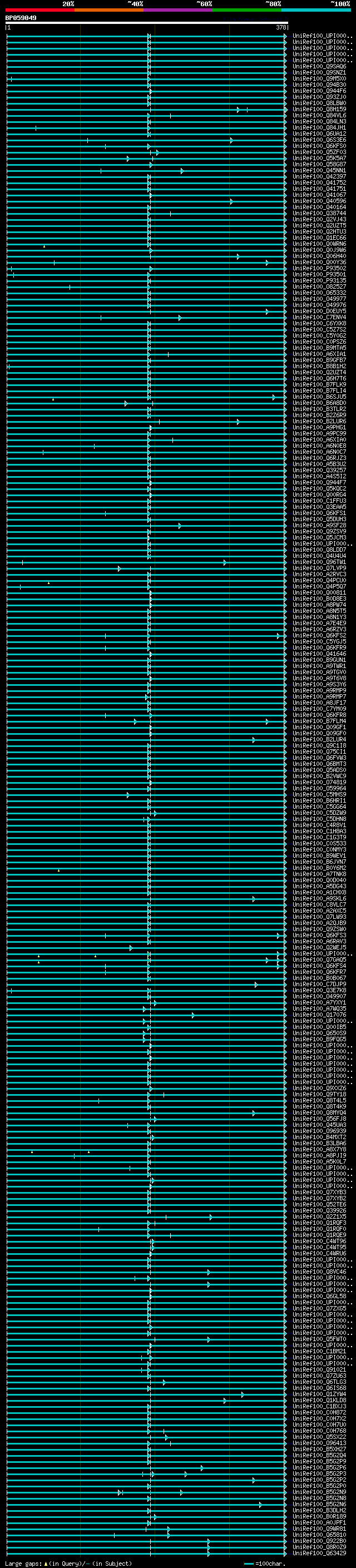Click the UniRef100_Q00Y36 hit label
This screenshot has height=1568, width=356.
click(319, 263)
